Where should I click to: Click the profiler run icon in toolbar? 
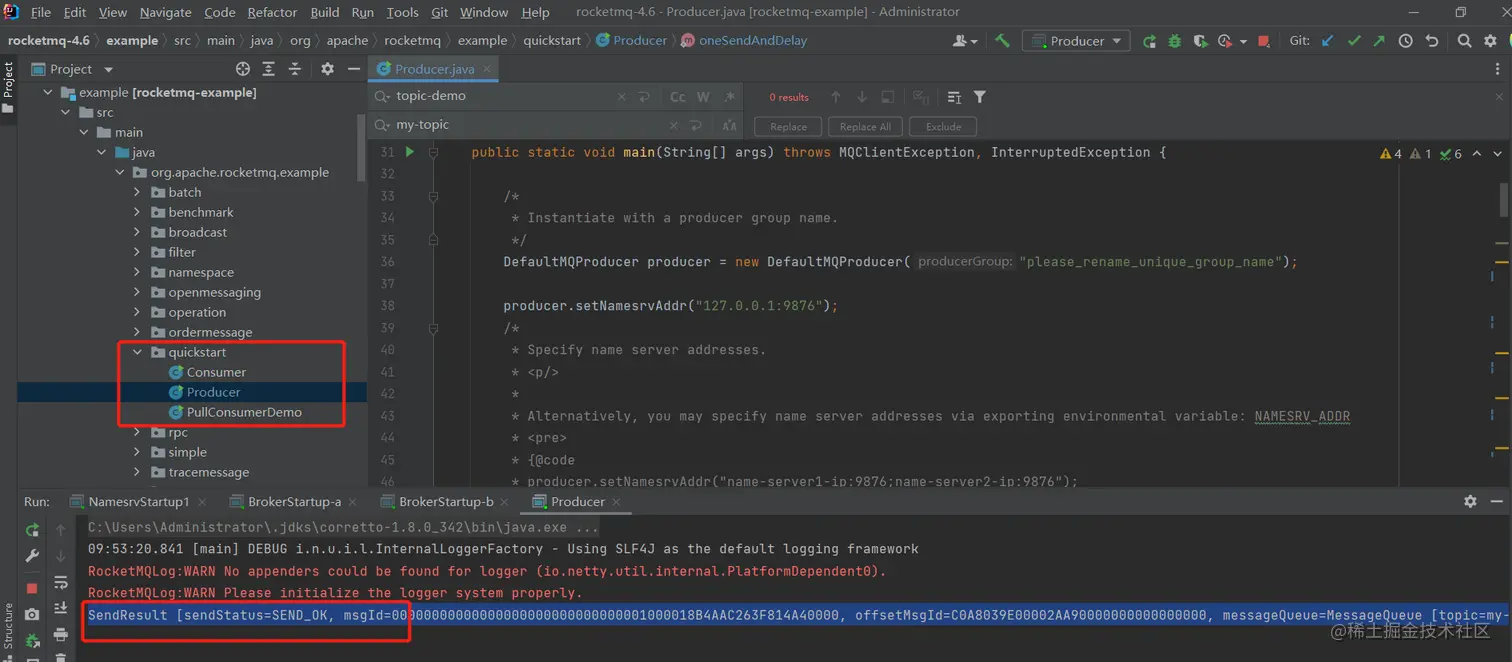pos(1226,41)
